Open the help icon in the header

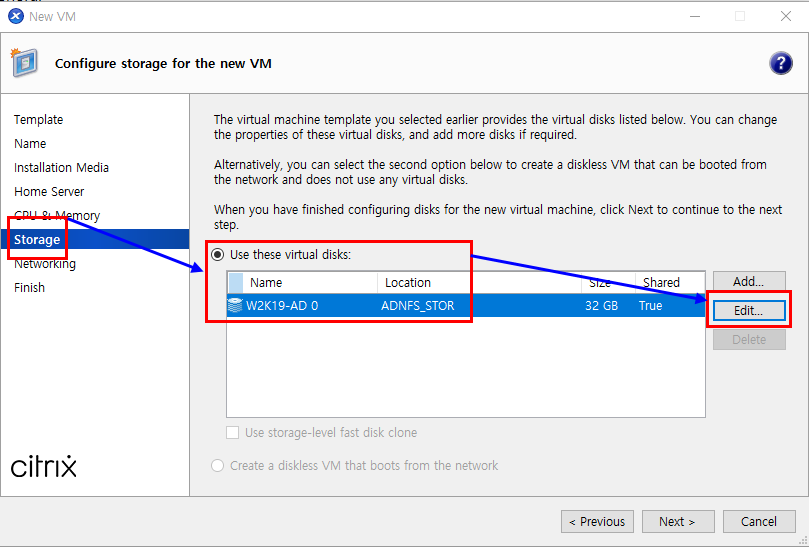[781, 63]
